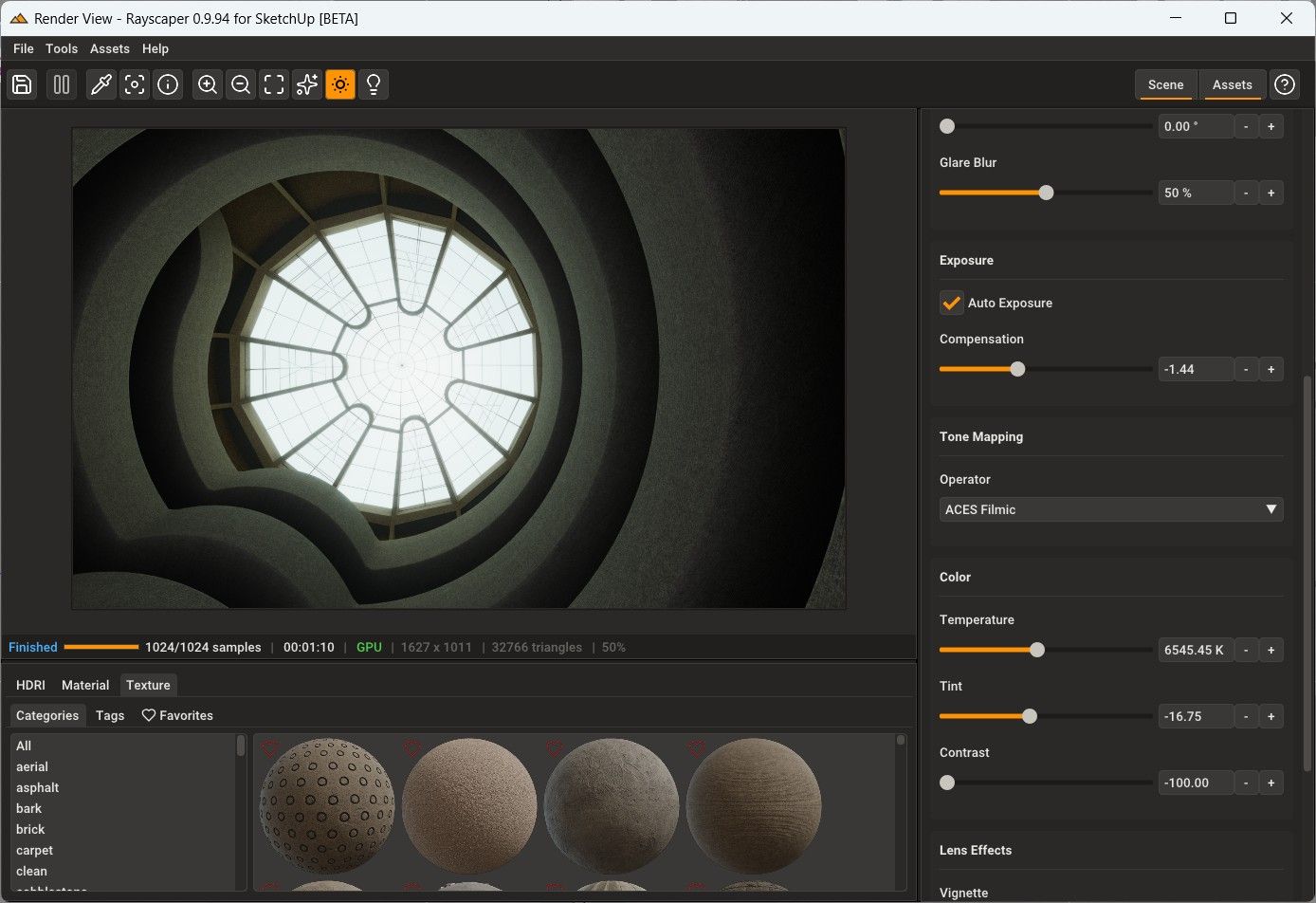This screenshot has width=1316, height=903.
Task: Zoom in on the render view
Action: click(208, 84)
